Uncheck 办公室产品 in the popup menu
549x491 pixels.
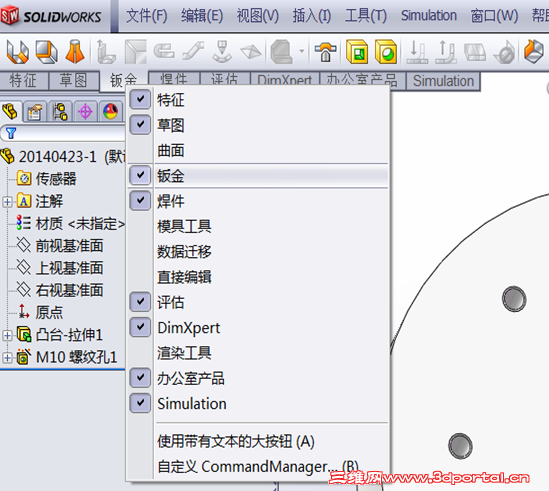pyautogui.click(x=140, y=378)
